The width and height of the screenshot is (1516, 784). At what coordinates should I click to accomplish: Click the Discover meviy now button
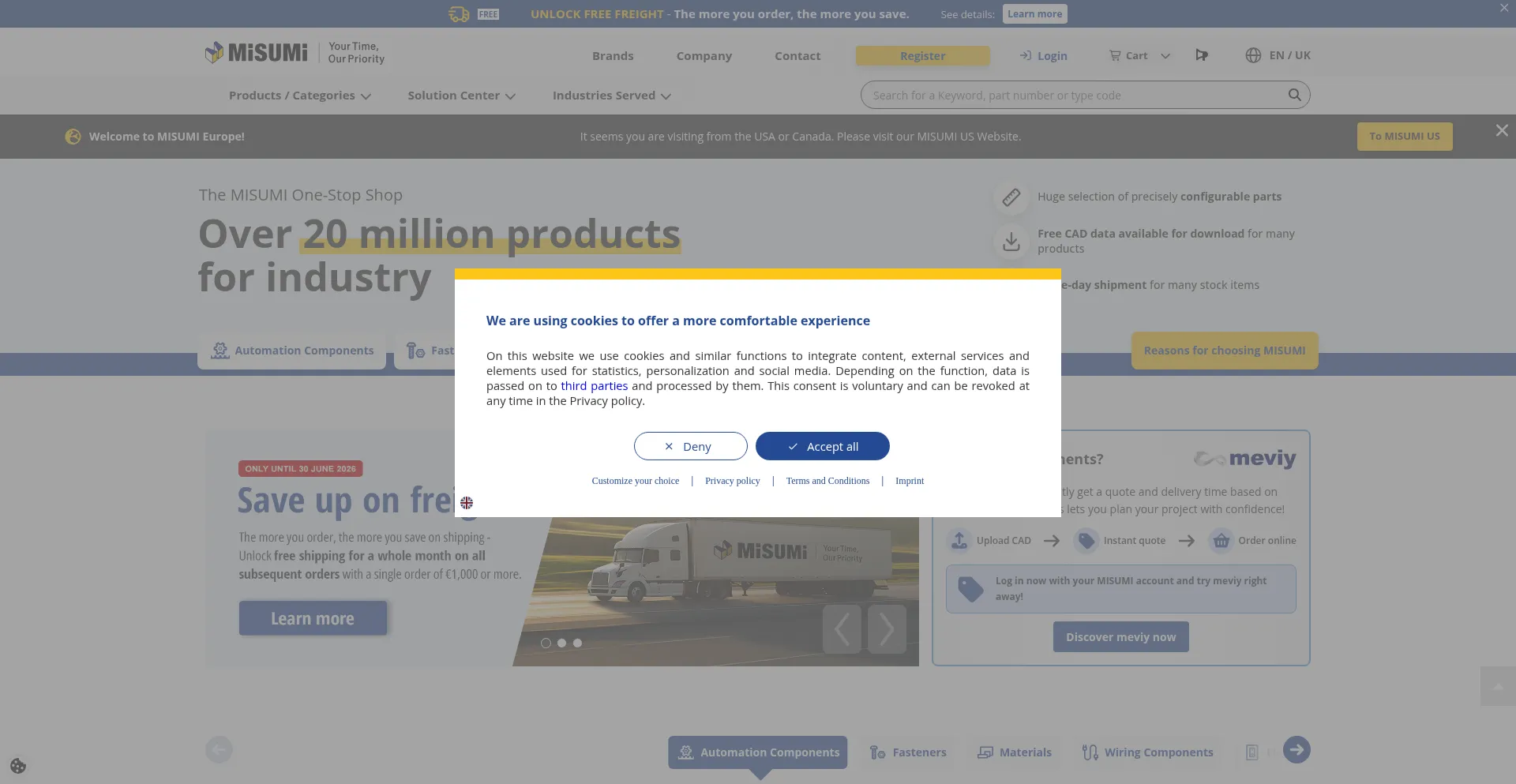tap(1120, 637)
